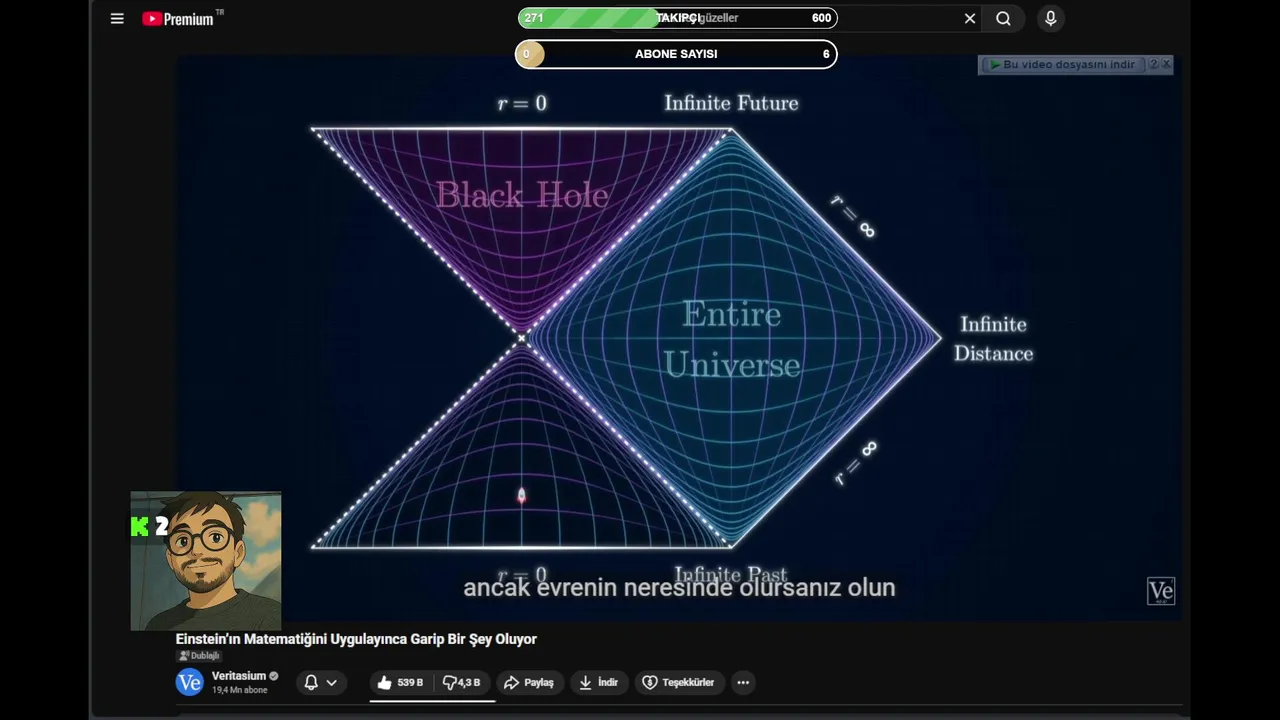This screenshot has height=720, width=1280.
Task: Expand notification options chevron
Action: (x=331, y=682)
